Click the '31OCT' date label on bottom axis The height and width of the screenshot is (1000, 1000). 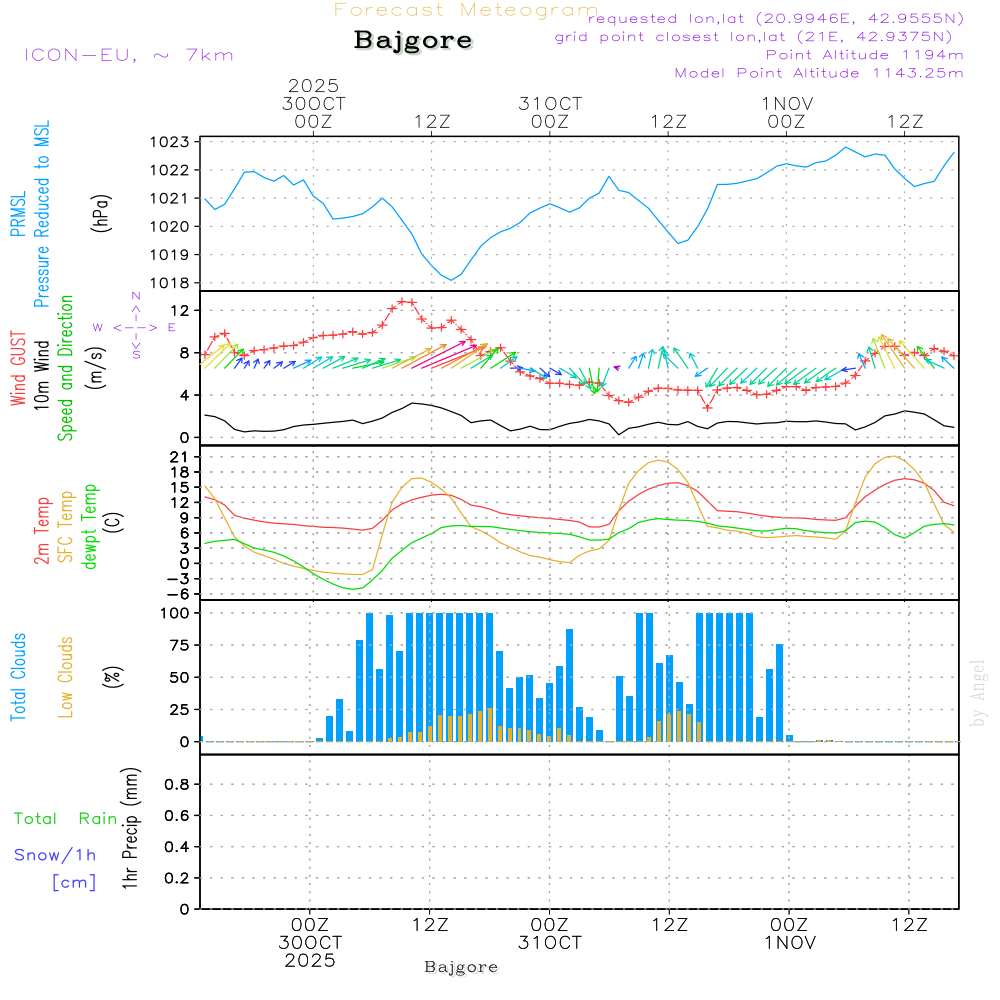click(x=549, y=942)
